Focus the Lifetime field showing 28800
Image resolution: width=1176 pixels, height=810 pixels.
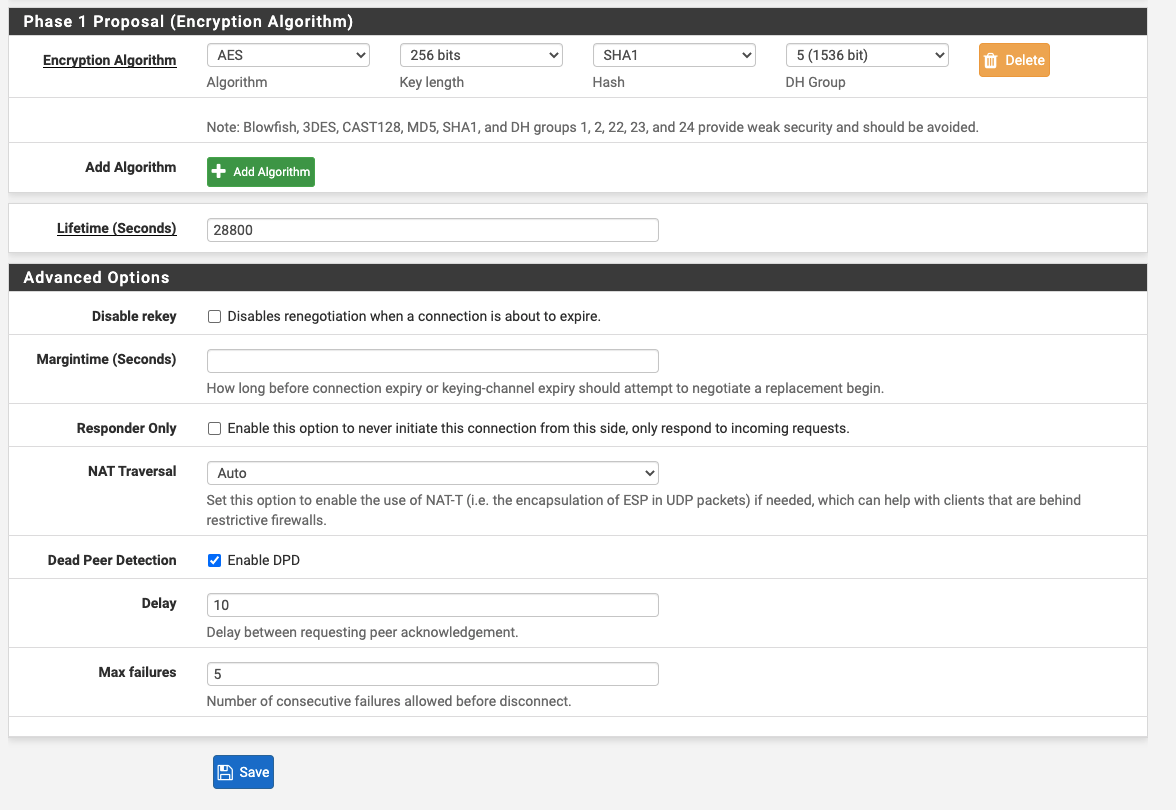click(x=433, y=230)
